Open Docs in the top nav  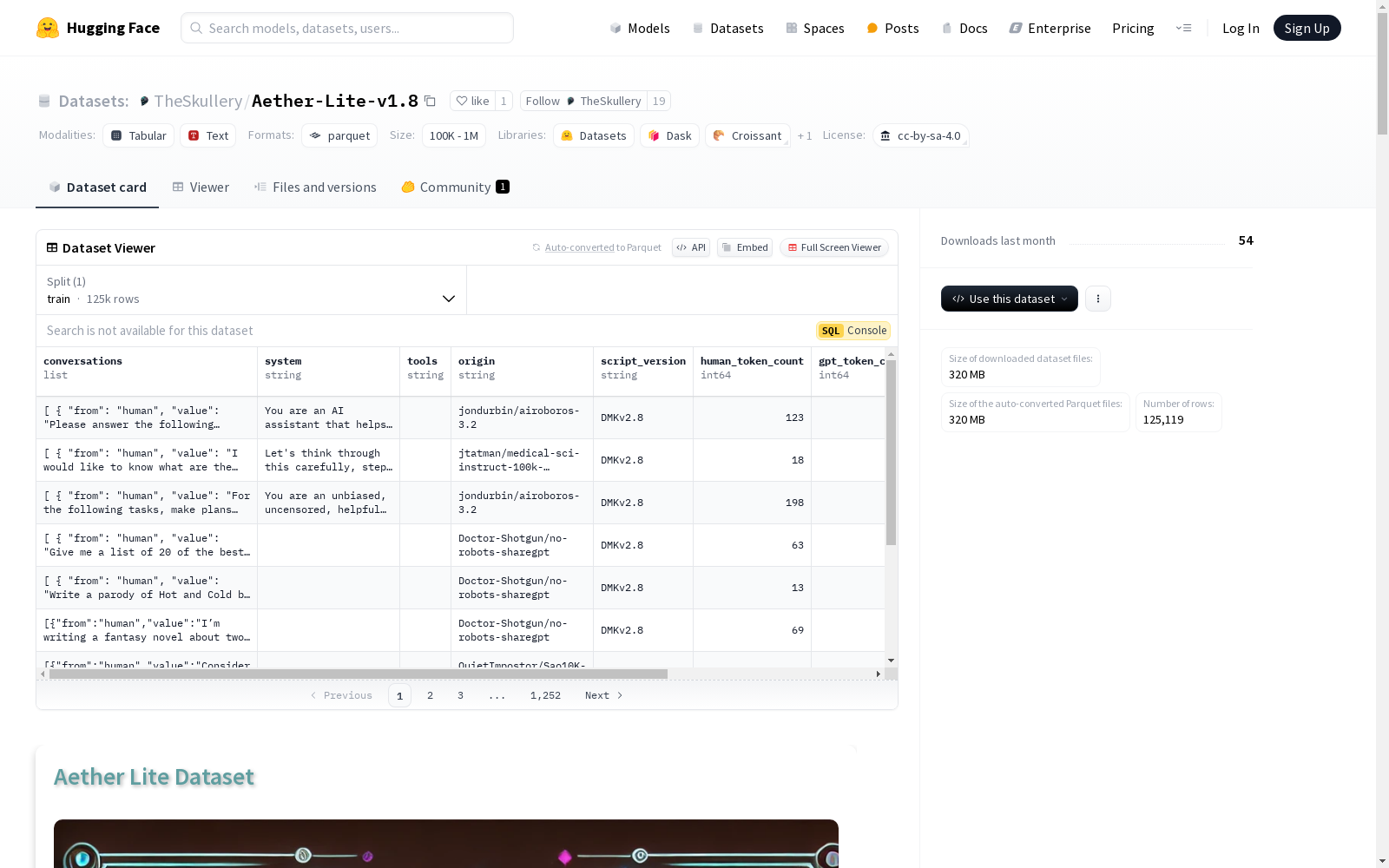964,28
